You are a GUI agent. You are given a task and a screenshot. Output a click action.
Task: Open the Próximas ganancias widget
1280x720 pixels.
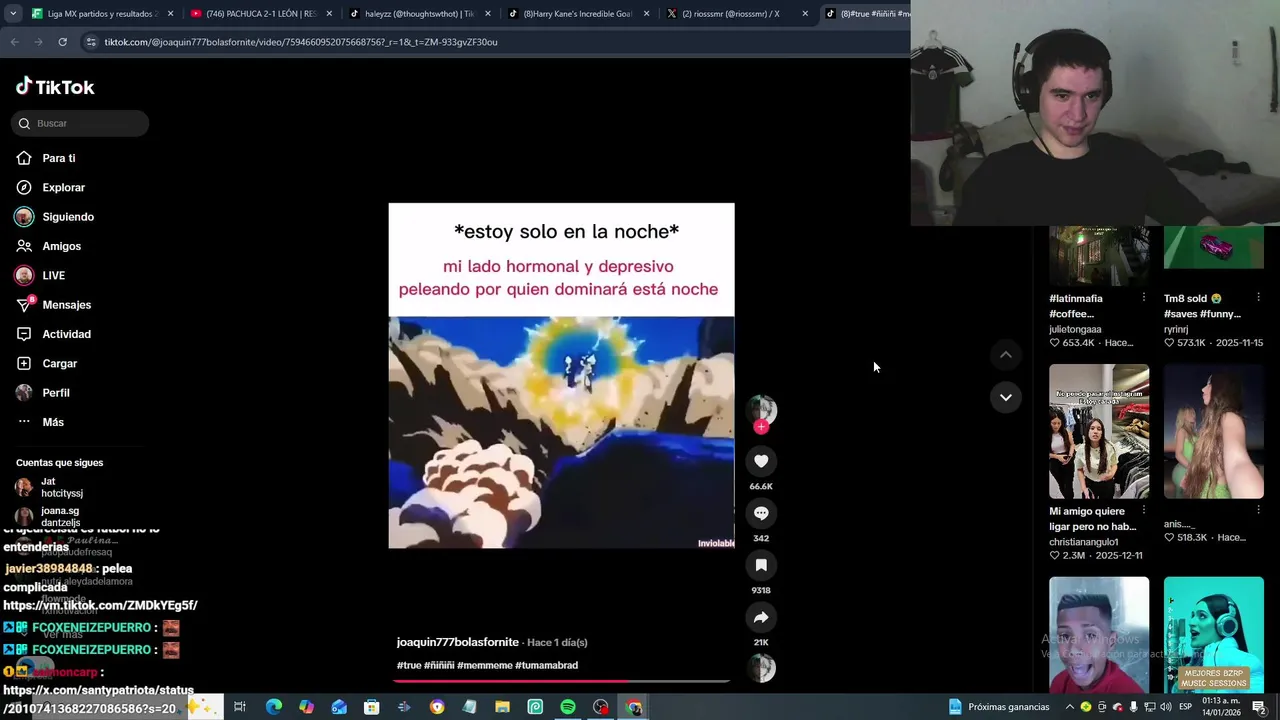click(999, 707)
